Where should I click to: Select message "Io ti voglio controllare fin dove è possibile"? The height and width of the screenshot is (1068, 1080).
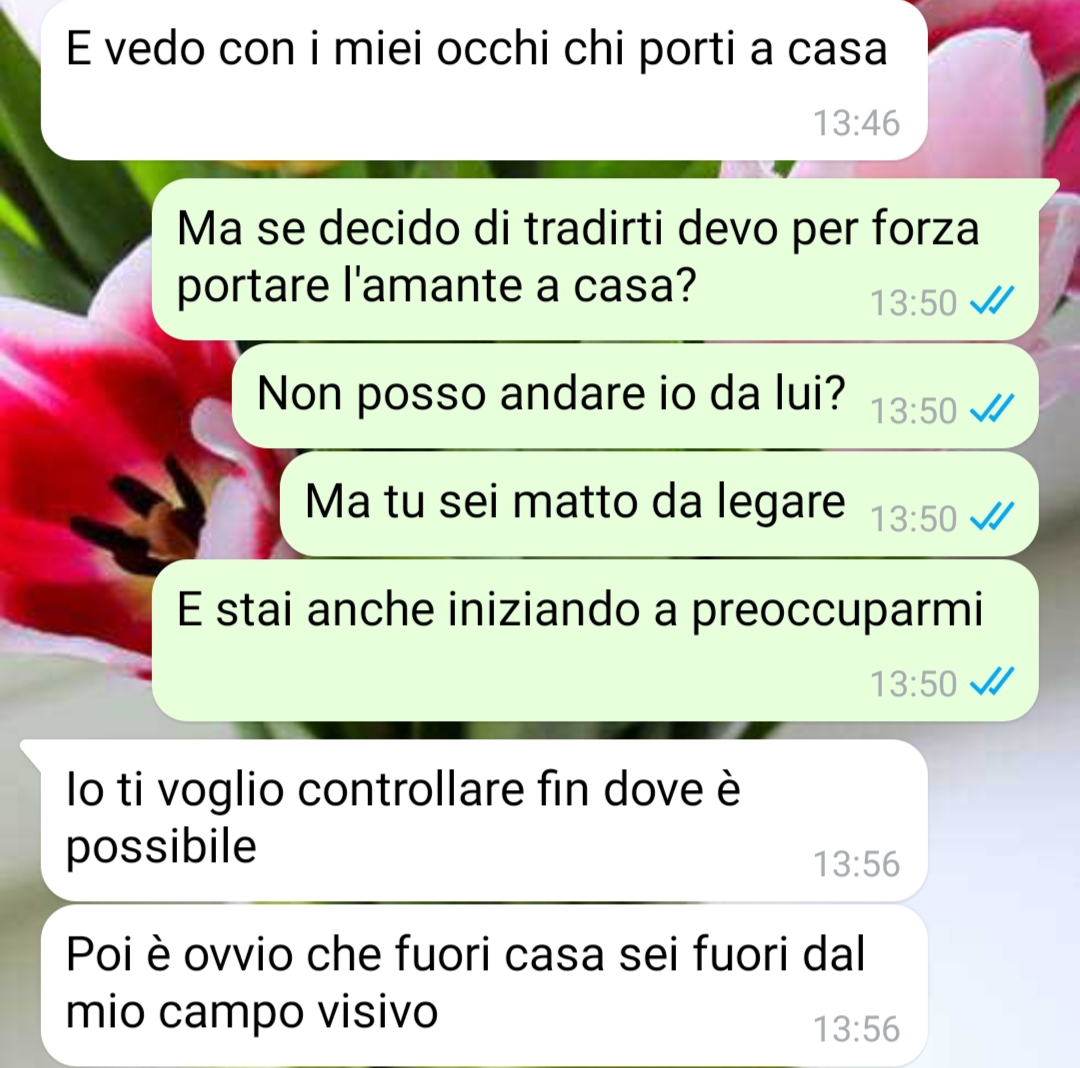pyautogui.click(x=484, y=820)
